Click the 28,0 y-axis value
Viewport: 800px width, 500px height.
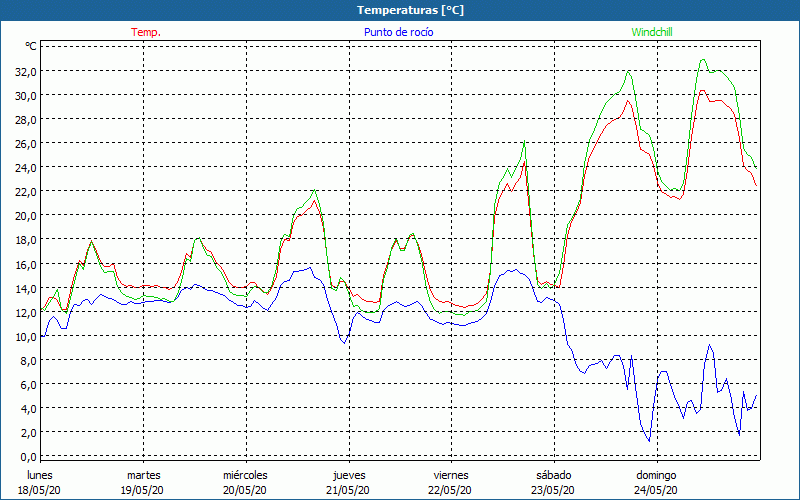pyautogui.click(x=26, y=119)
